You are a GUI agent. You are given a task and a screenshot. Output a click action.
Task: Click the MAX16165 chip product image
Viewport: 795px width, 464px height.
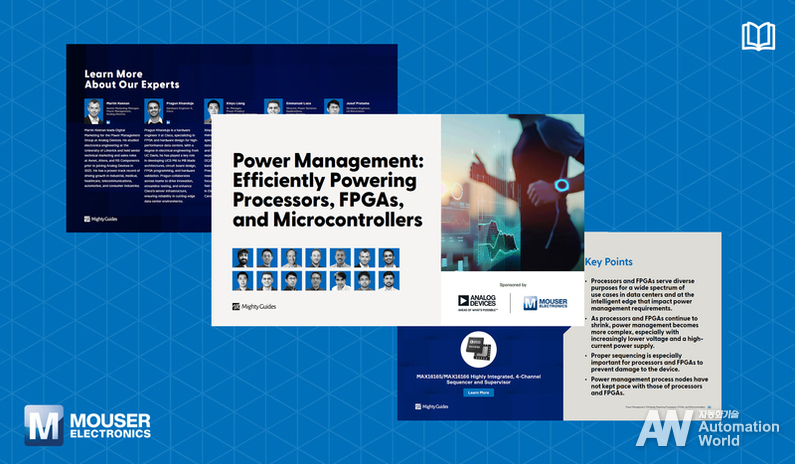pyautogui.click(x=478, y=350)
